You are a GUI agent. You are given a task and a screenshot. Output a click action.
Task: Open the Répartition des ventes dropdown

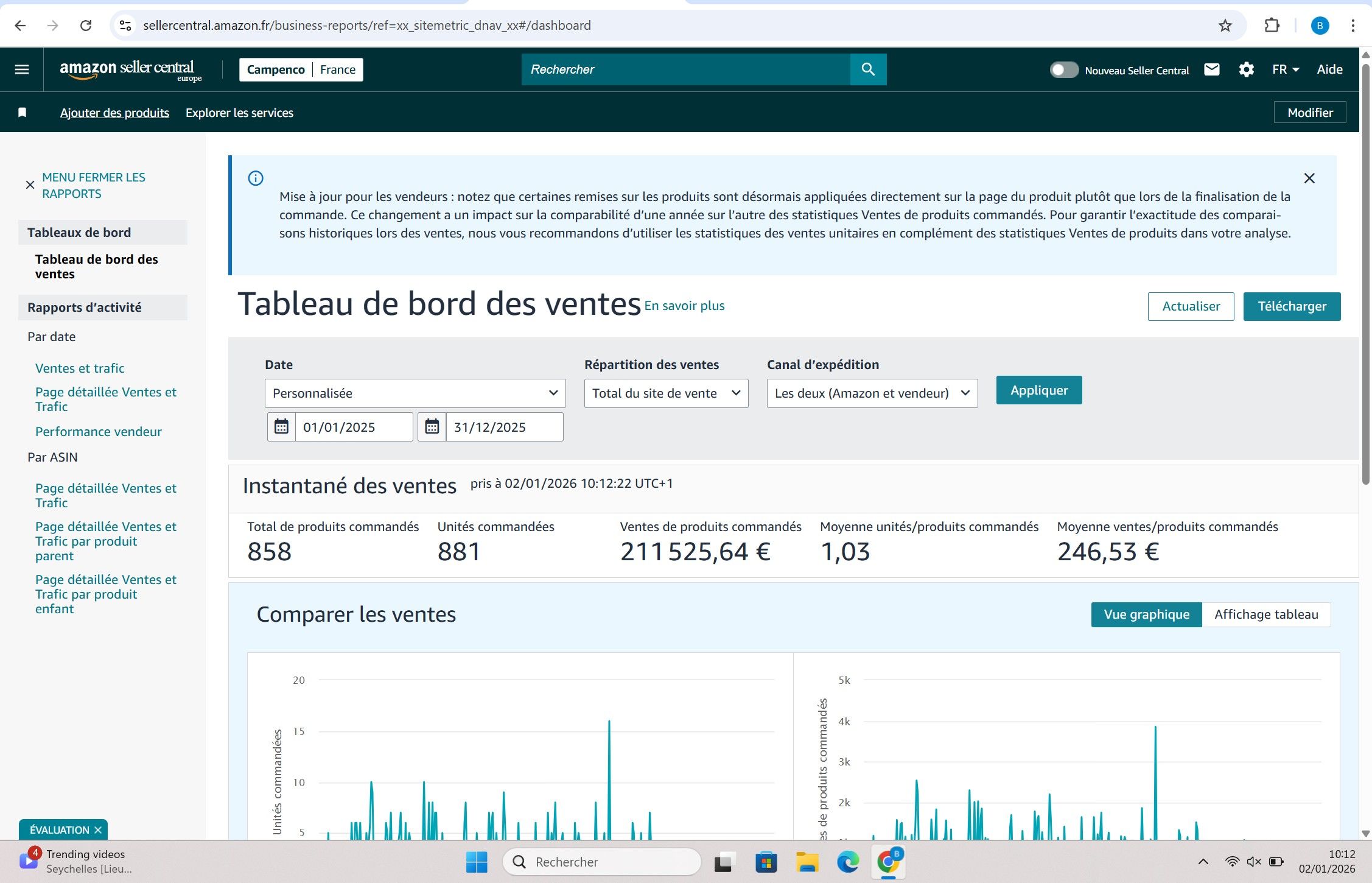(666, 393)
